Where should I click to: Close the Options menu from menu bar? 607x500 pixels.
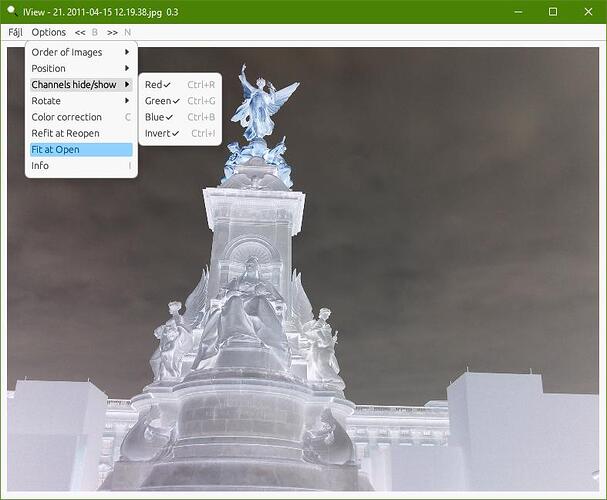pos(49,33)
